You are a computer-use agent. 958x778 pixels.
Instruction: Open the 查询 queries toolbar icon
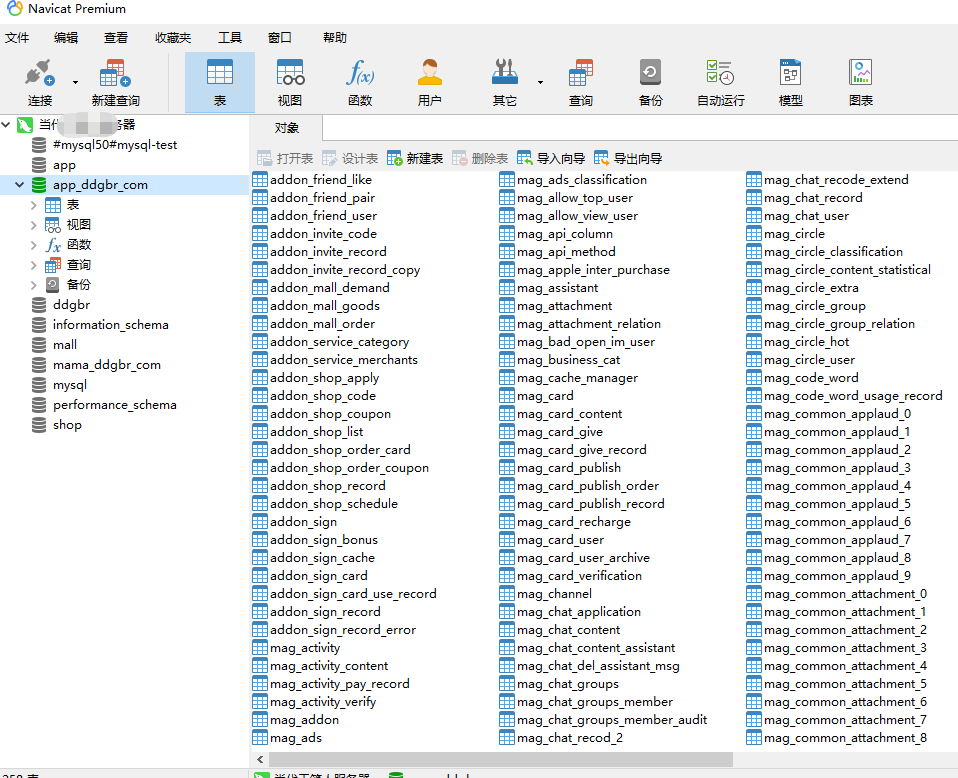[x=580, y=83]
